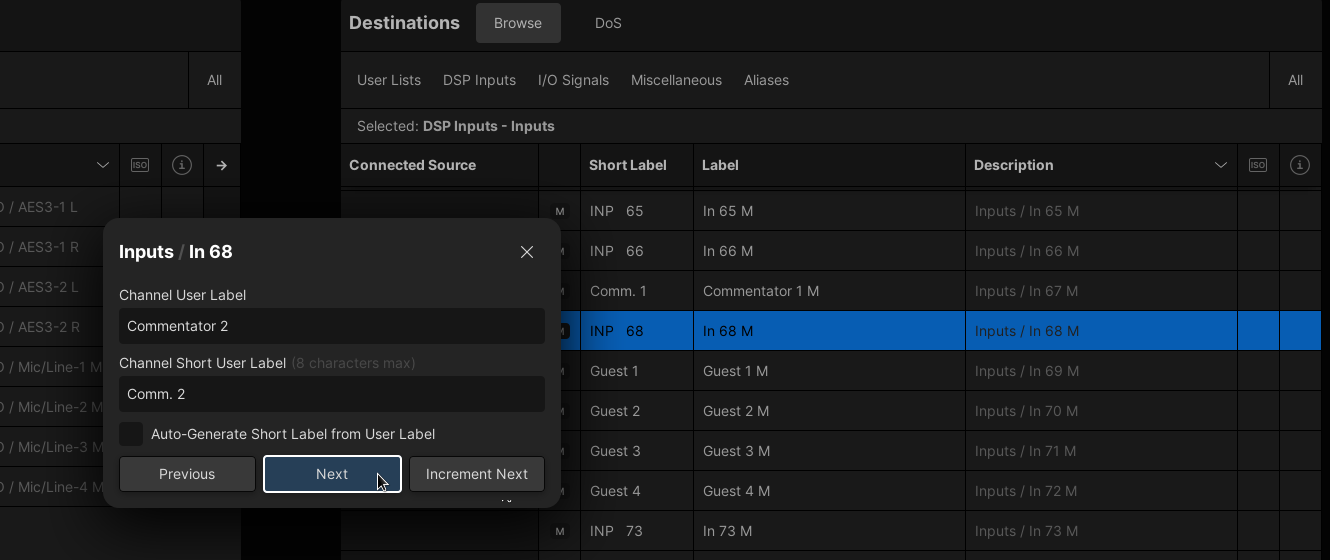
Task: Click the ISO icon in Destinations header
Action: tap(1258, 165)
